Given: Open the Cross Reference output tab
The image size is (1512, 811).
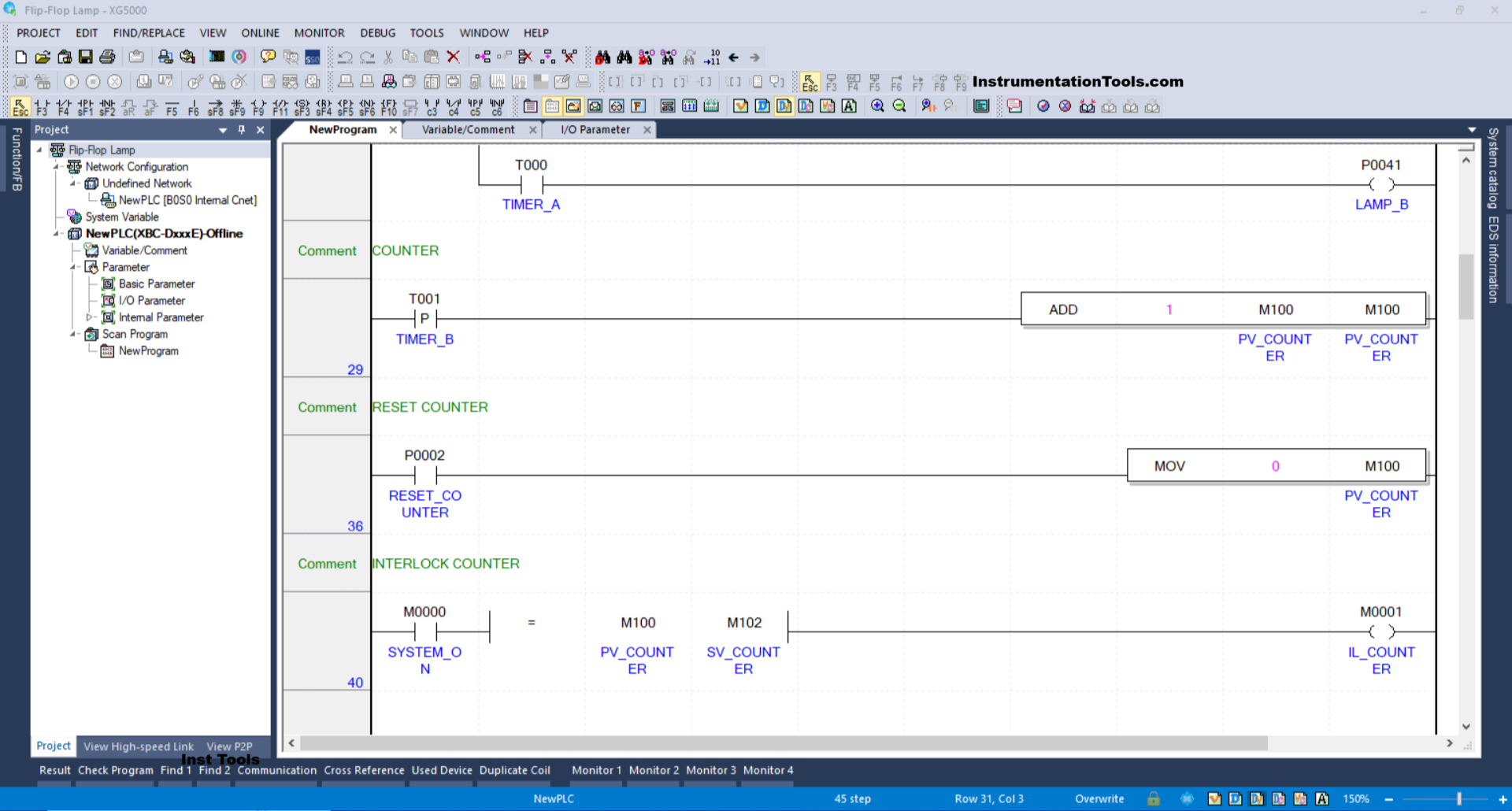Looking at the screenshot, I should click(364, 770).
